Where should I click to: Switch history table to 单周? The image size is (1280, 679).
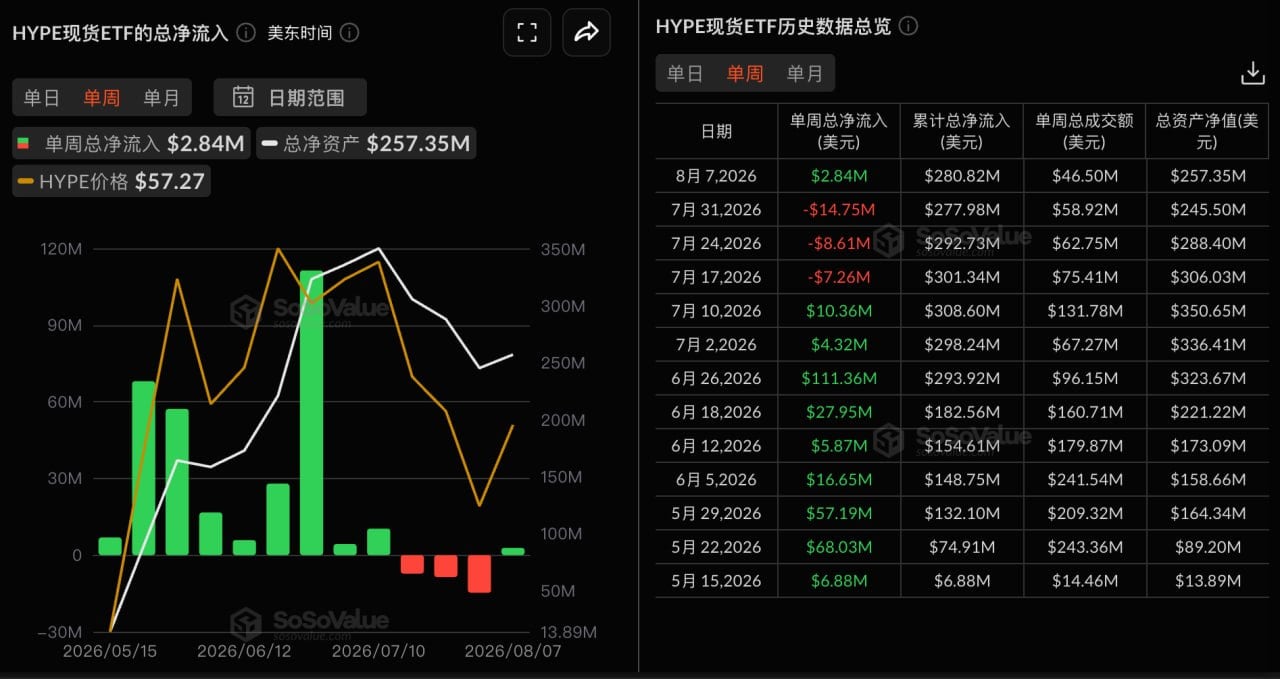coord(745,73)
